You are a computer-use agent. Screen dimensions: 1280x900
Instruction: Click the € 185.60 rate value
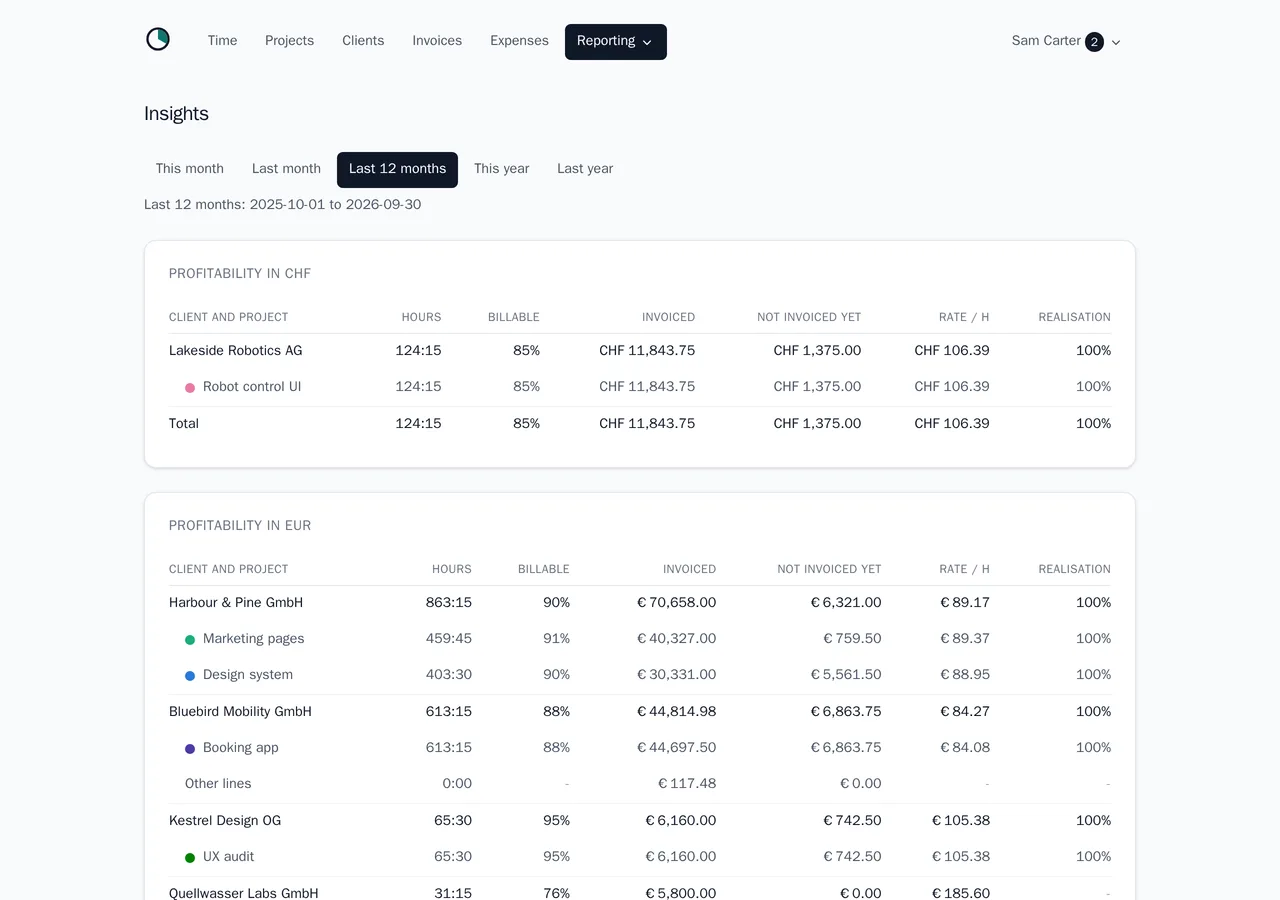tap(961, 893)
